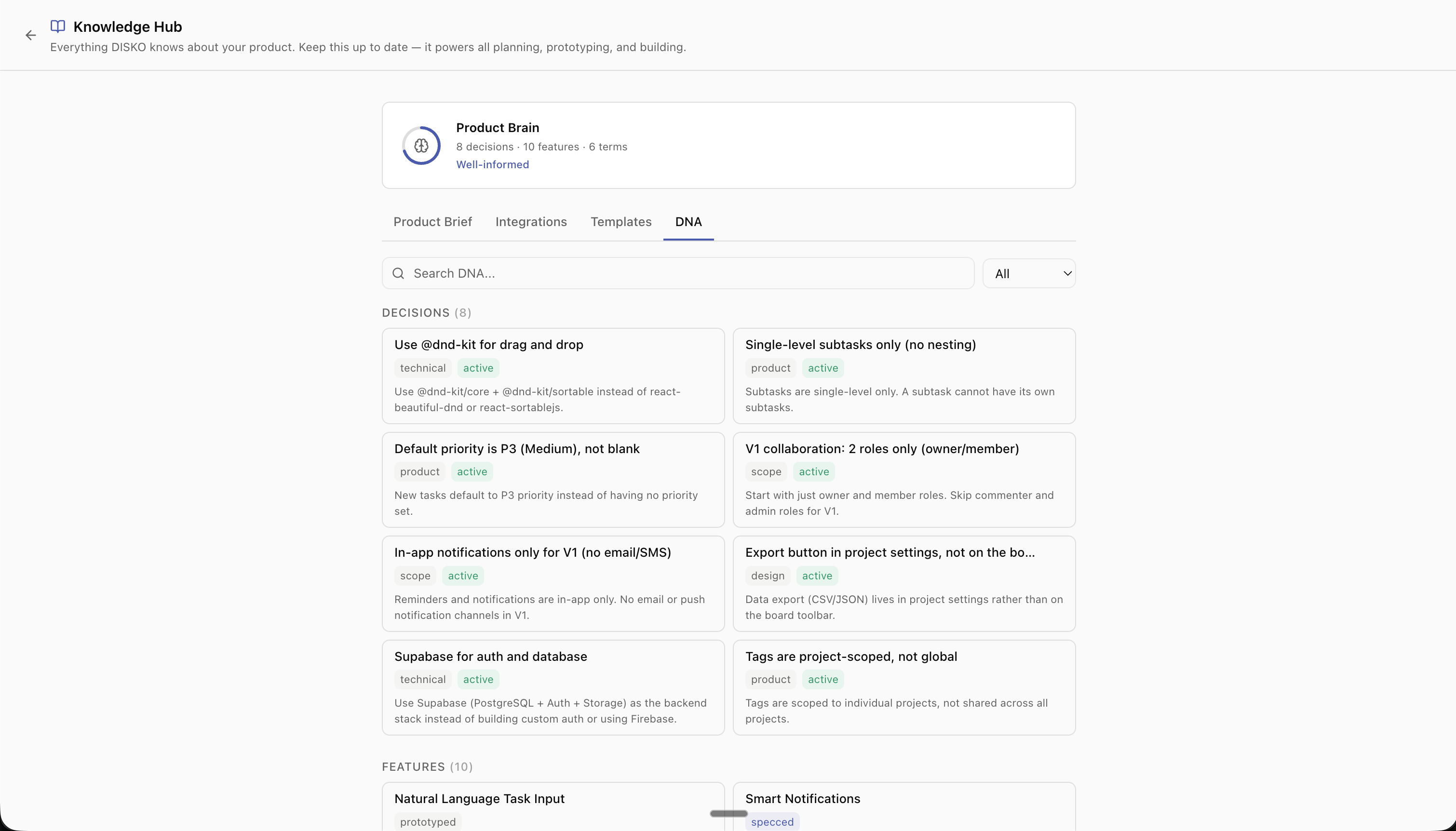Image resolution: width=1456 pixels, height=831 pixels.
Task: Select the Templates tab
Action: 621,222
